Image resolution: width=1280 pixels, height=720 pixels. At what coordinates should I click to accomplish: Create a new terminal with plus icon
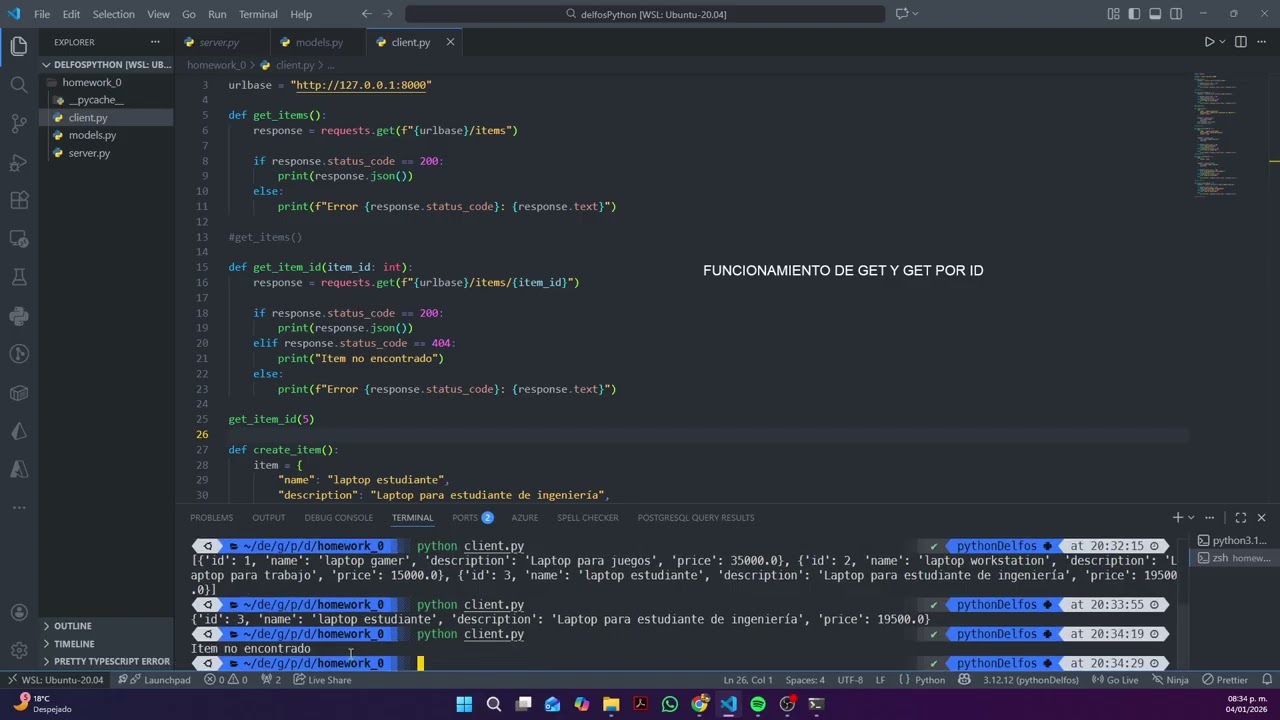tap(1177, 517)
